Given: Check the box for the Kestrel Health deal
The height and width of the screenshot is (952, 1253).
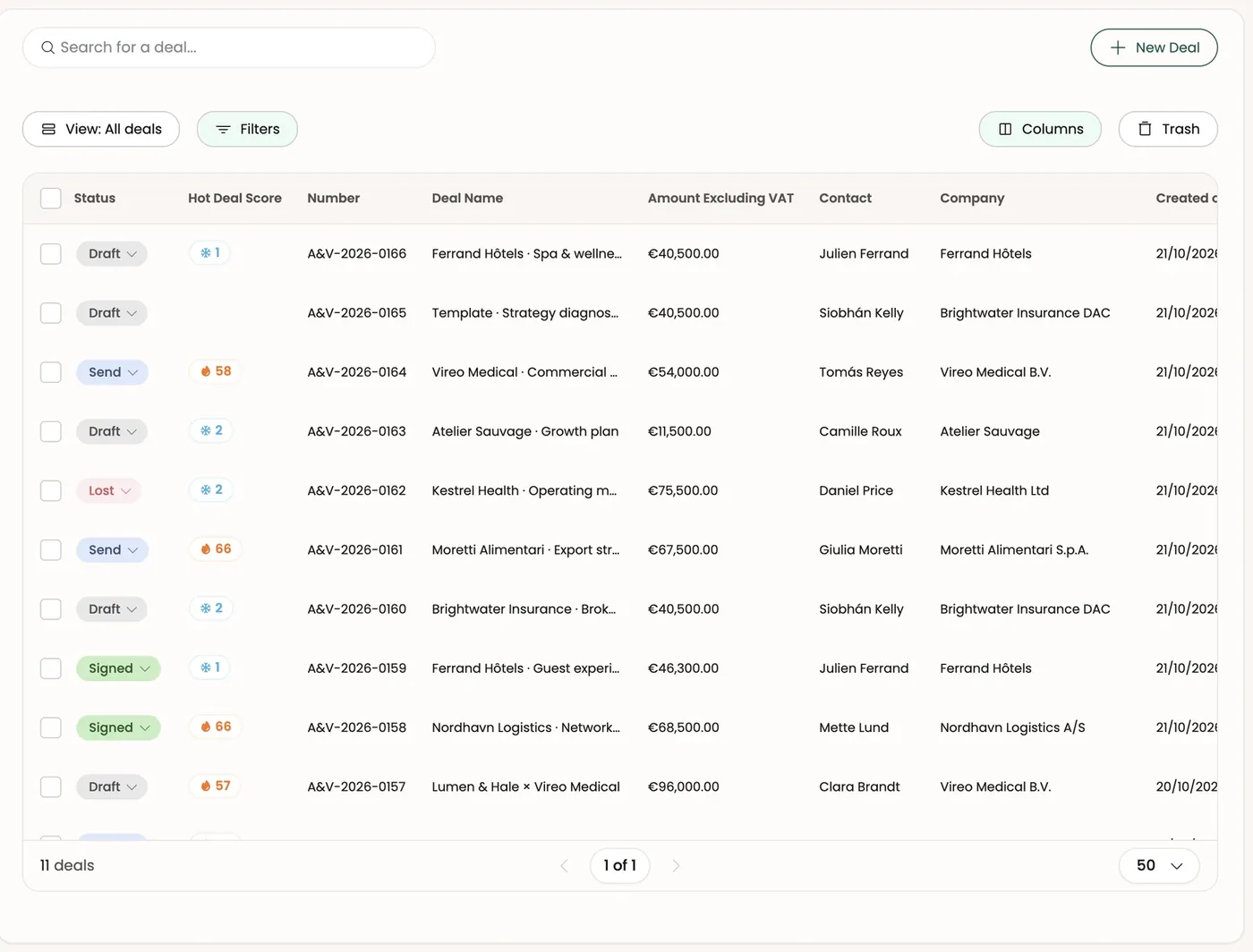Looking at the screenshot, I should pos(51,490).
